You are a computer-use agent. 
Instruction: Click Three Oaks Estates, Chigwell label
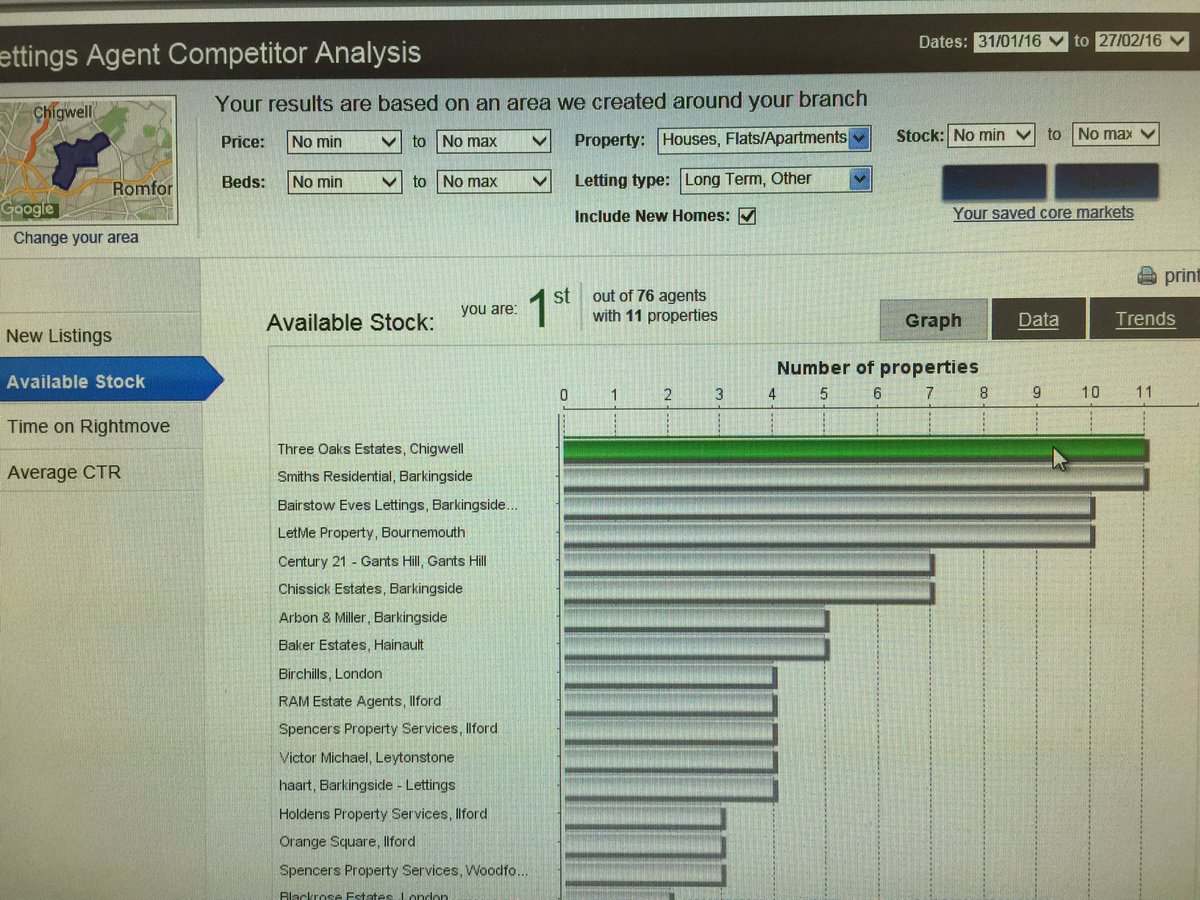371,449
